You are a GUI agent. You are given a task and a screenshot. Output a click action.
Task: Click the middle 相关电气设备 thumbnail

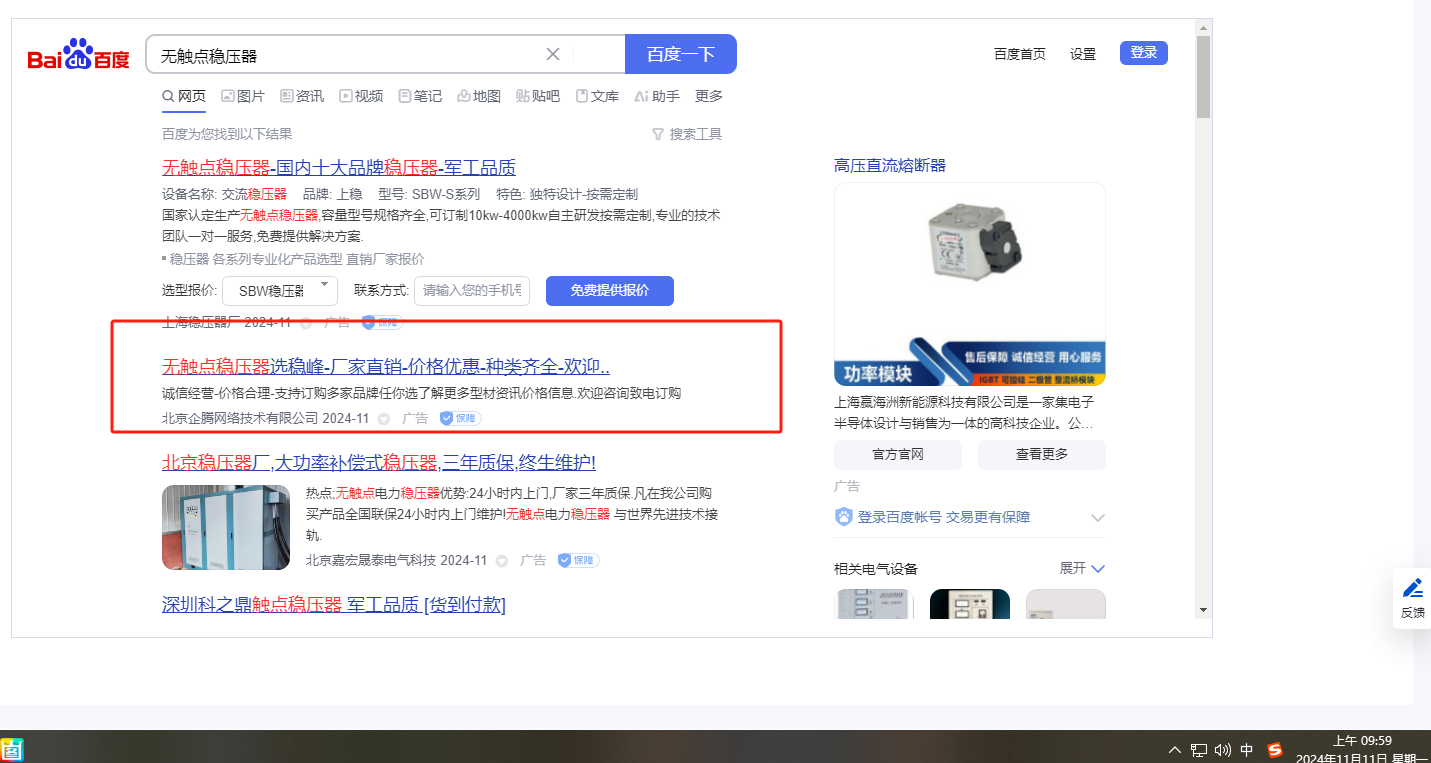(x=970, y=604)
